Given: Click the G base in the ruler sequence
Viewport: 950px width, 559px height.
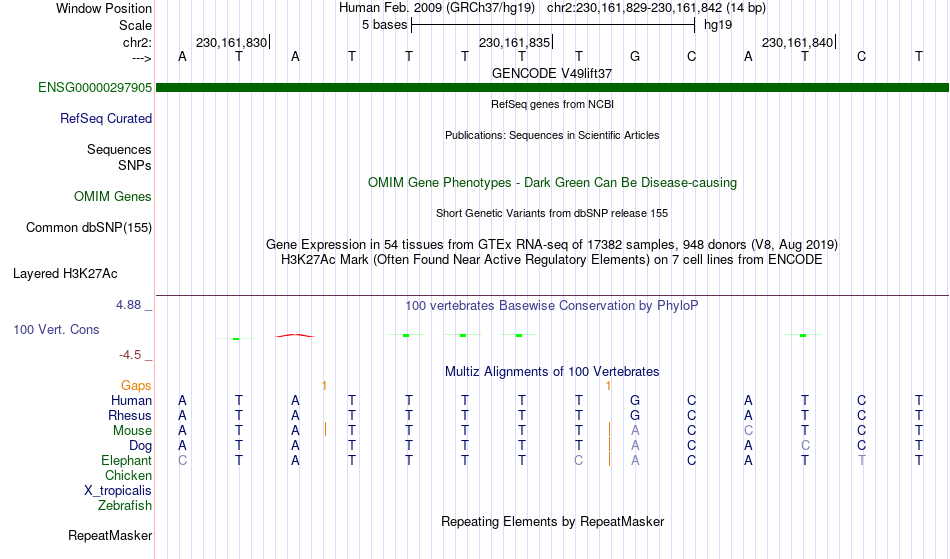Looking at the screenshot, I should coord(635,56).
